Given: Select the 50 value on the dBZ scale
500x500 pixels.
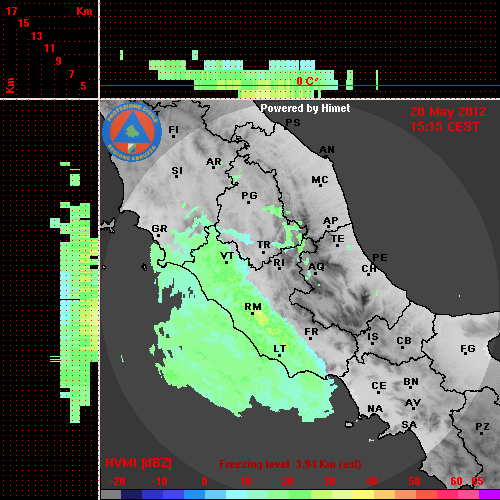Looking at the screenshot, I should (x=415, y=481).
